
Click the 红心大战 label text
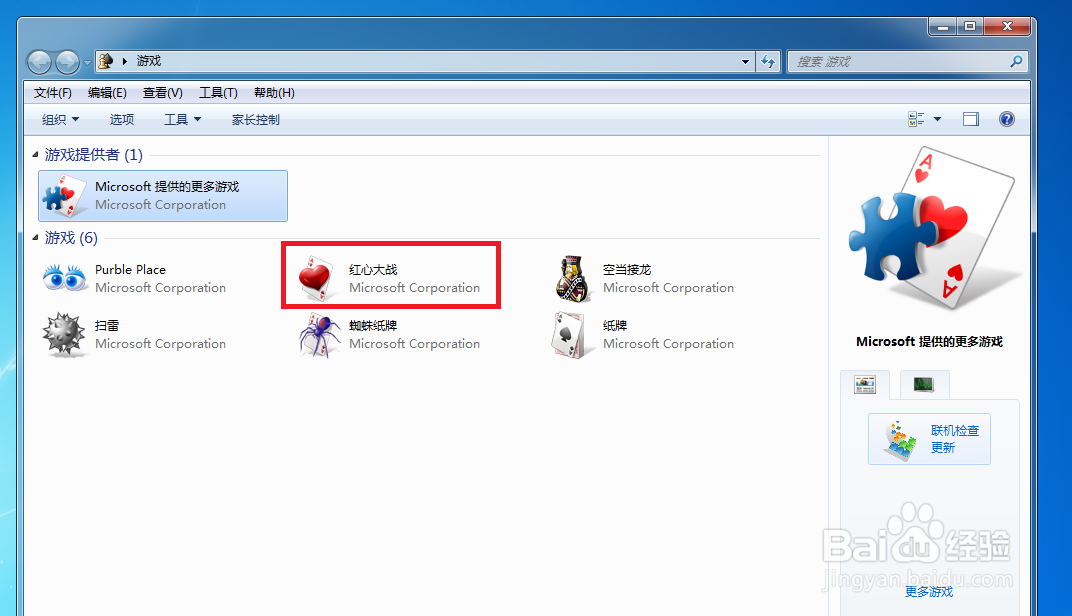[x=373, y=270]
